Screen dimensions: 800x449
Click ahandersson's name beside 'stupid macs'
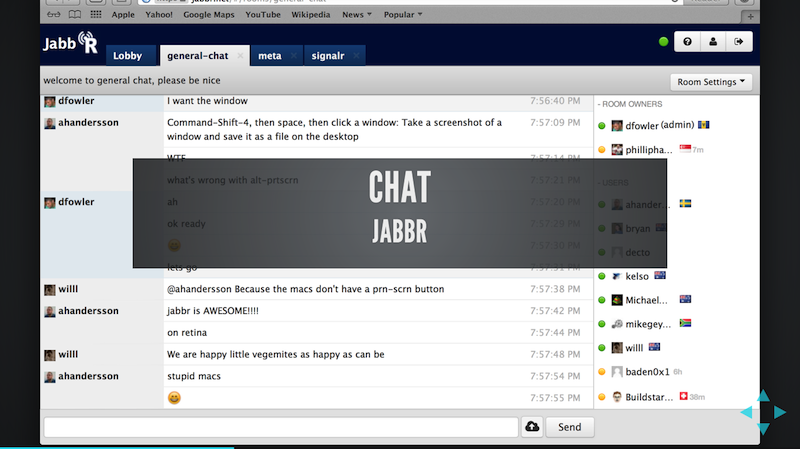point(88,376)
